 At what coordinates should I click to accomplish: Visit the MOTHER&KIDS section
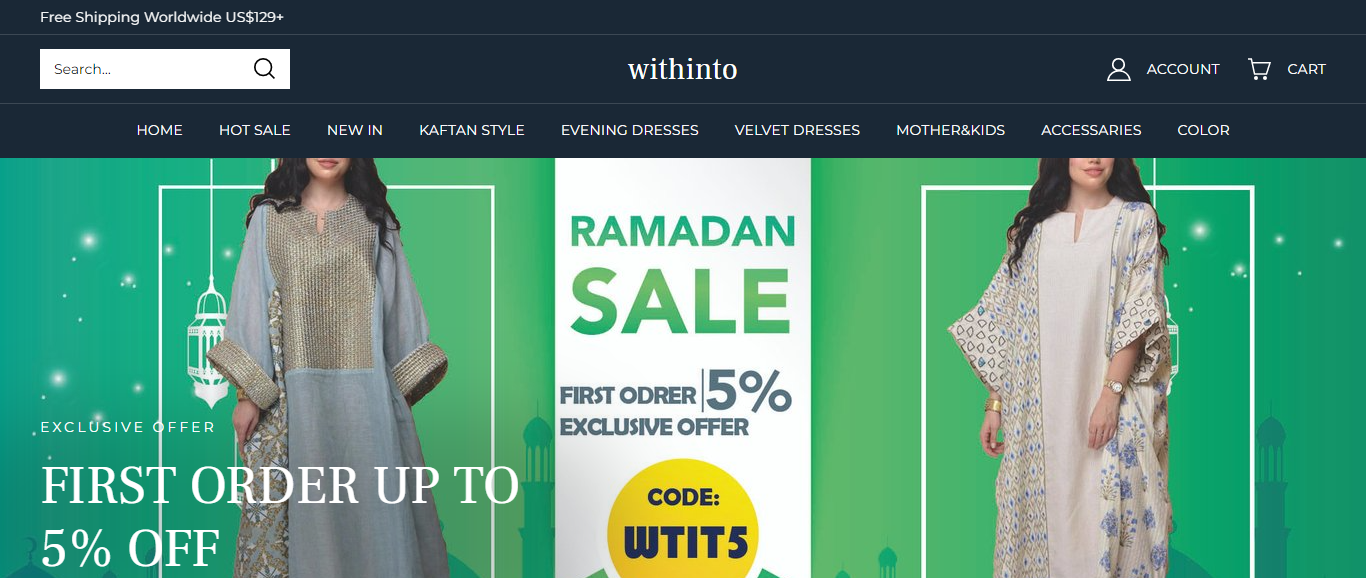[951, 130]
